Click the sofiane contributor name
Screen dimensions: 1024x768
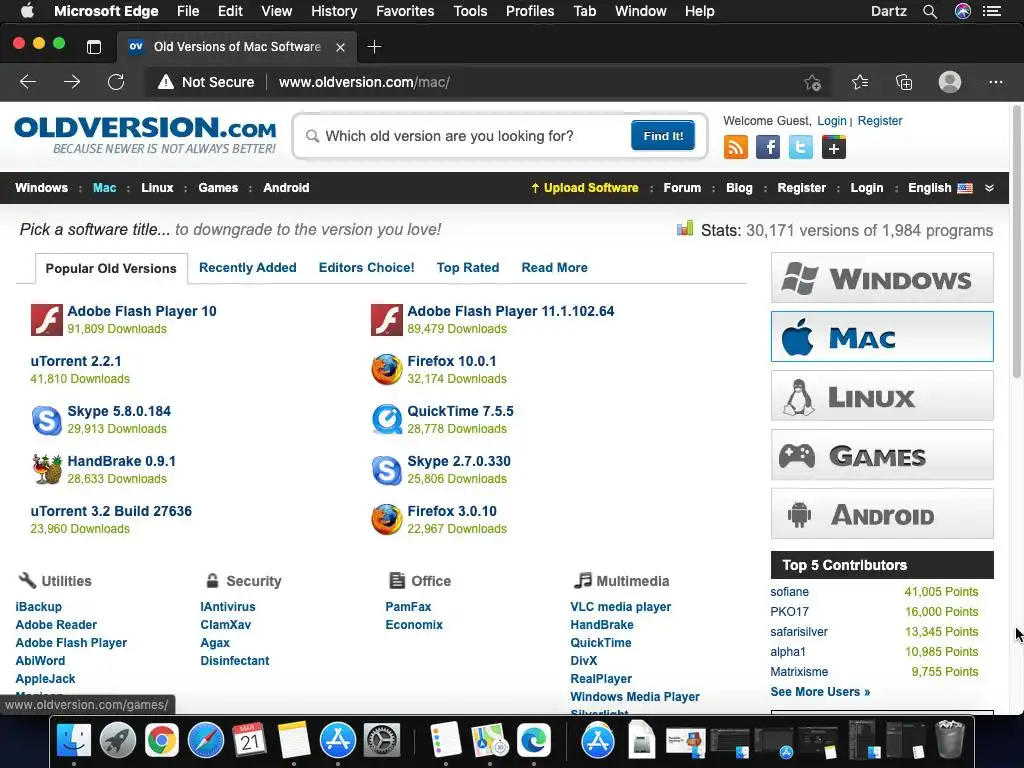coord(790,592)
